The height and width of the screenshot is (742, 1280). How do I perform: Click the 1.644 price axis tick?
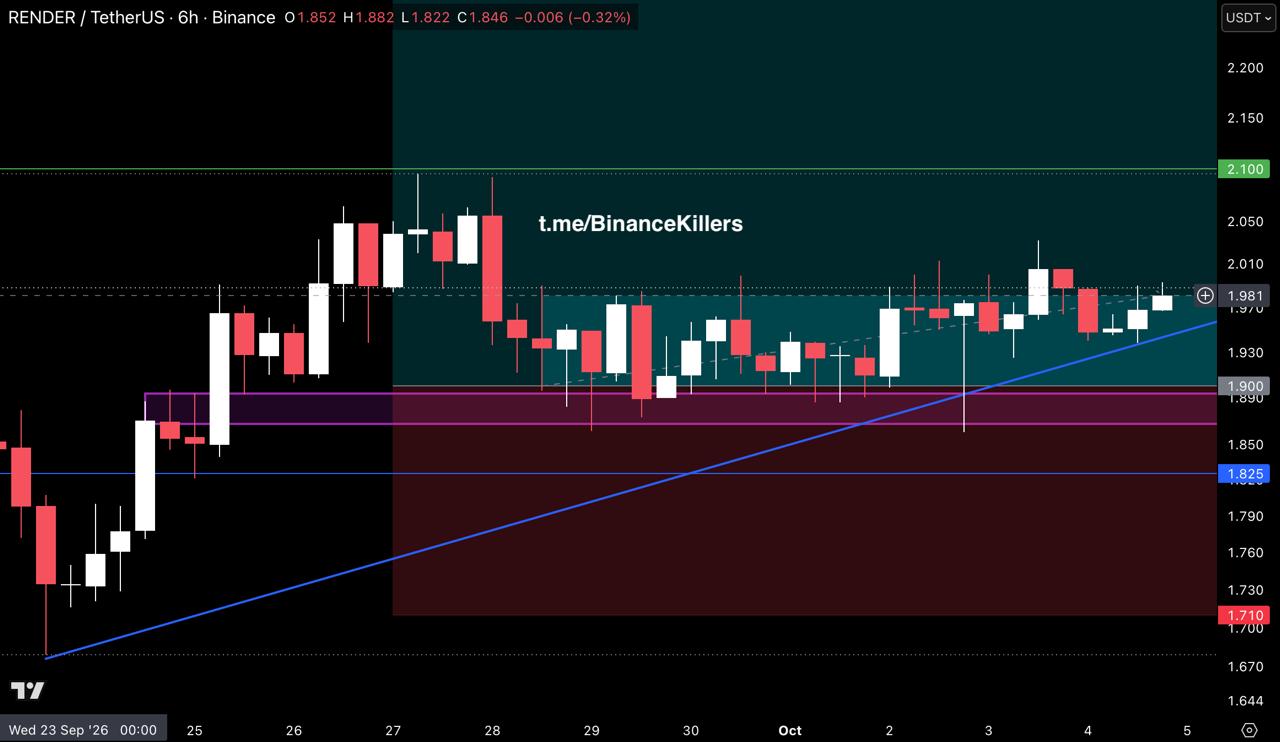[1245, 700]
